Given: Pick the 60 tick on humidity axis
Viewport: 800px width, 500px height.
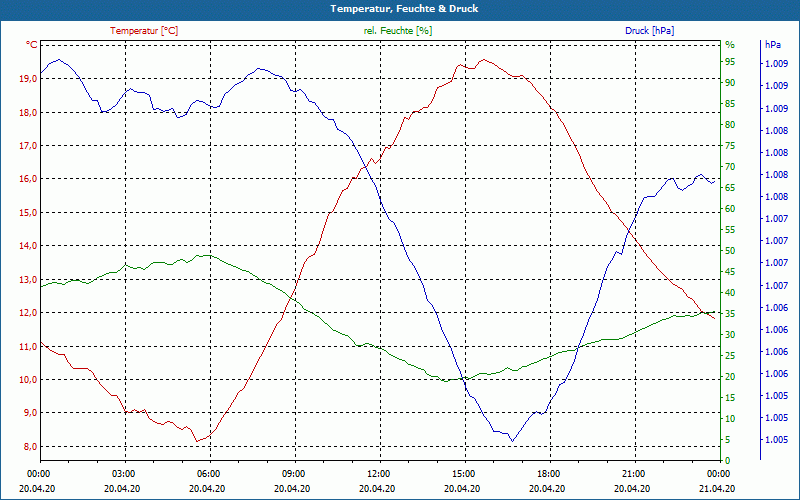Looking at the screenshot, I should point(730,209).
